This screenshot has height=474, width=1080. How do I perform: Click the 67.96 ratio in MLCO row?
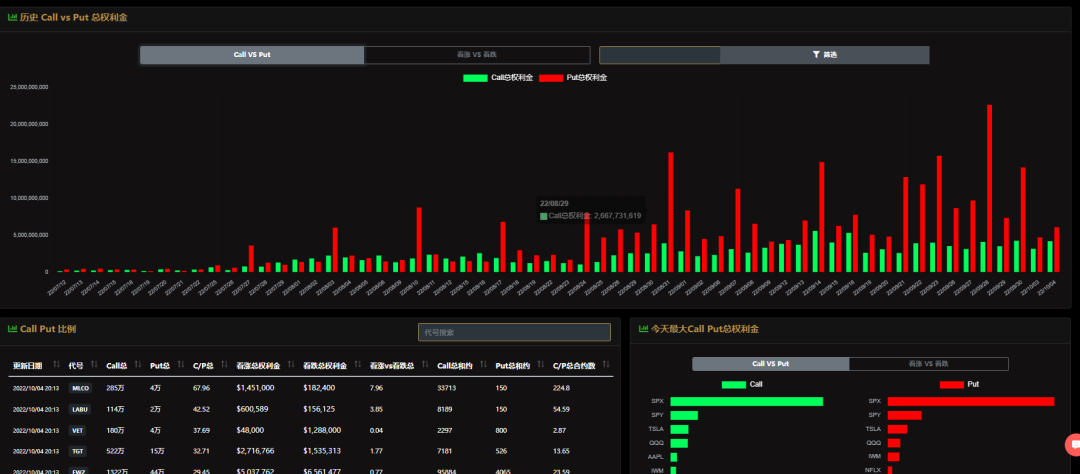coord(201,388)
